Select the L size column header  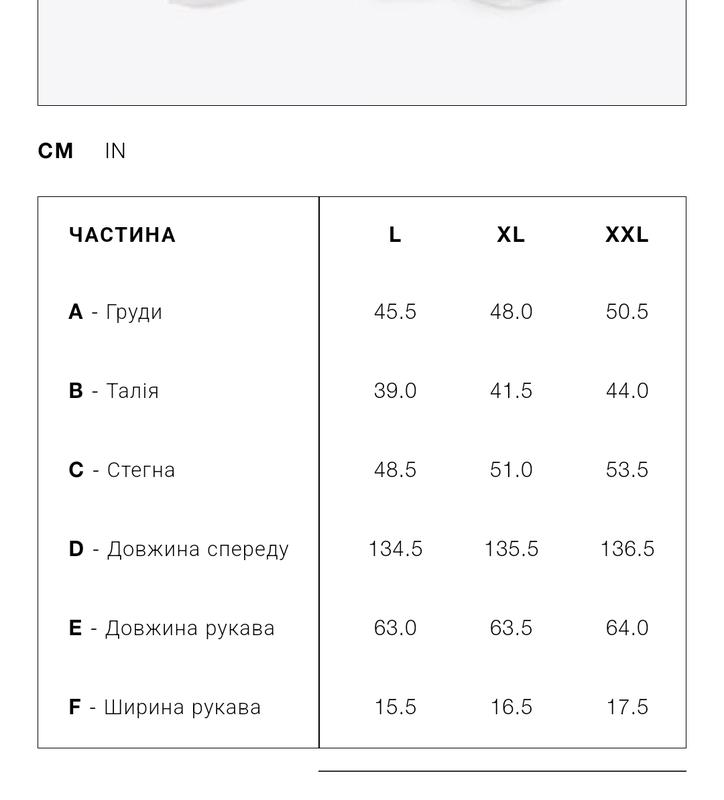[395, 235]
